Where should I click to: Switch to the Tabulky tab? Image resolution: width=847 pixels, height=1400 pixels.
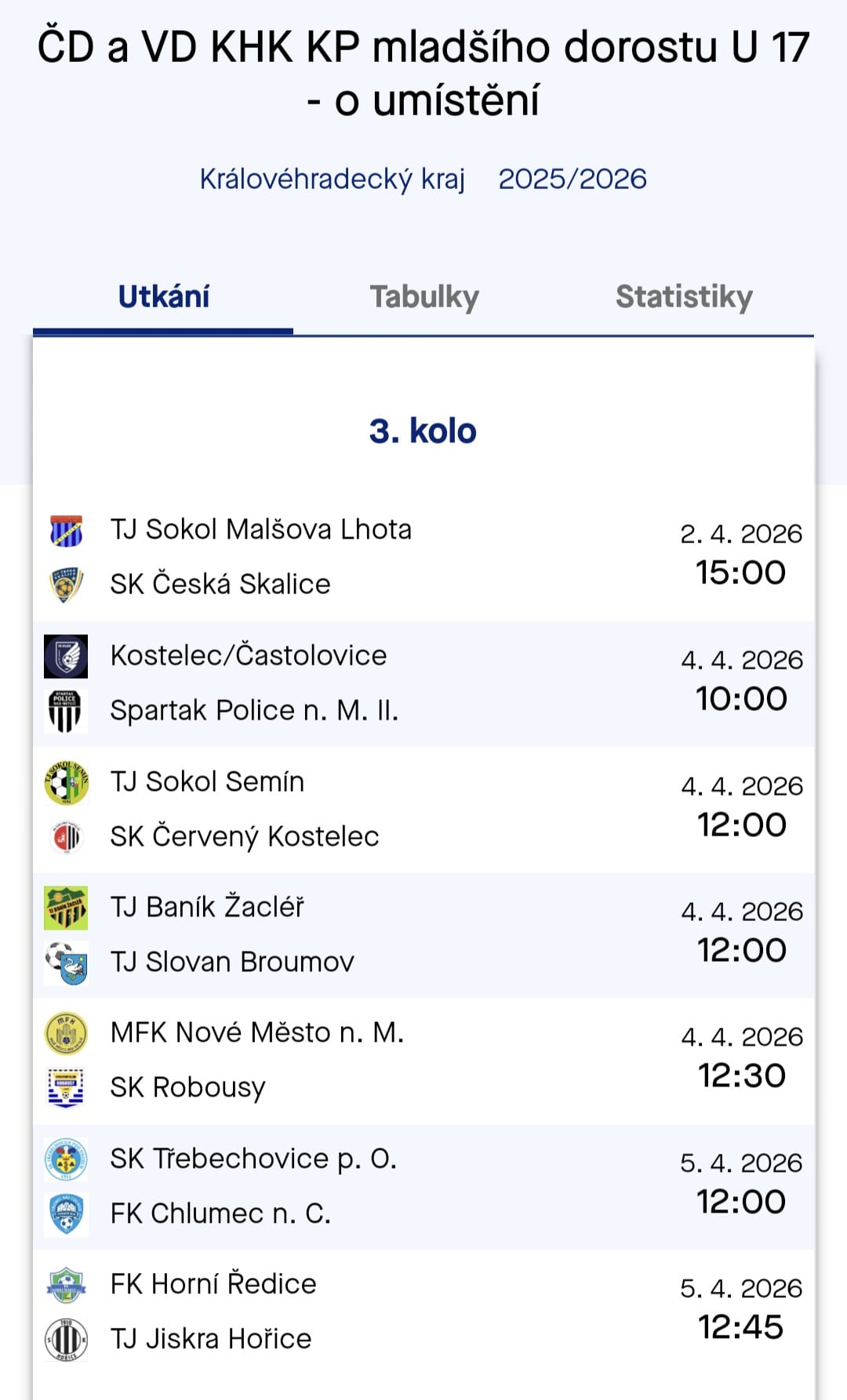424,297
